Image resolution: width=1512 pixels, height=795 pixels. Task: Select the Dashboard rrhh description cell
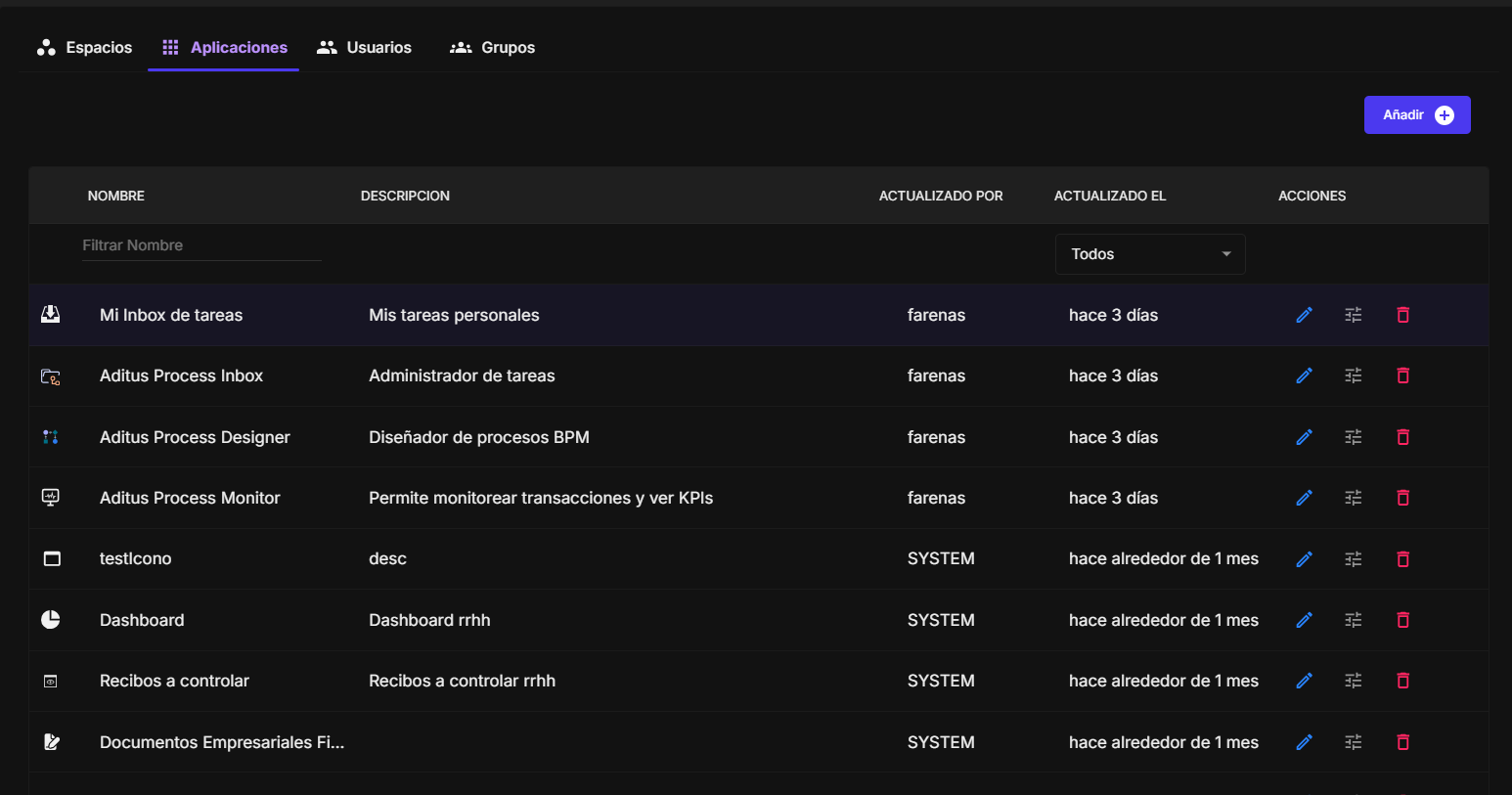429,620
